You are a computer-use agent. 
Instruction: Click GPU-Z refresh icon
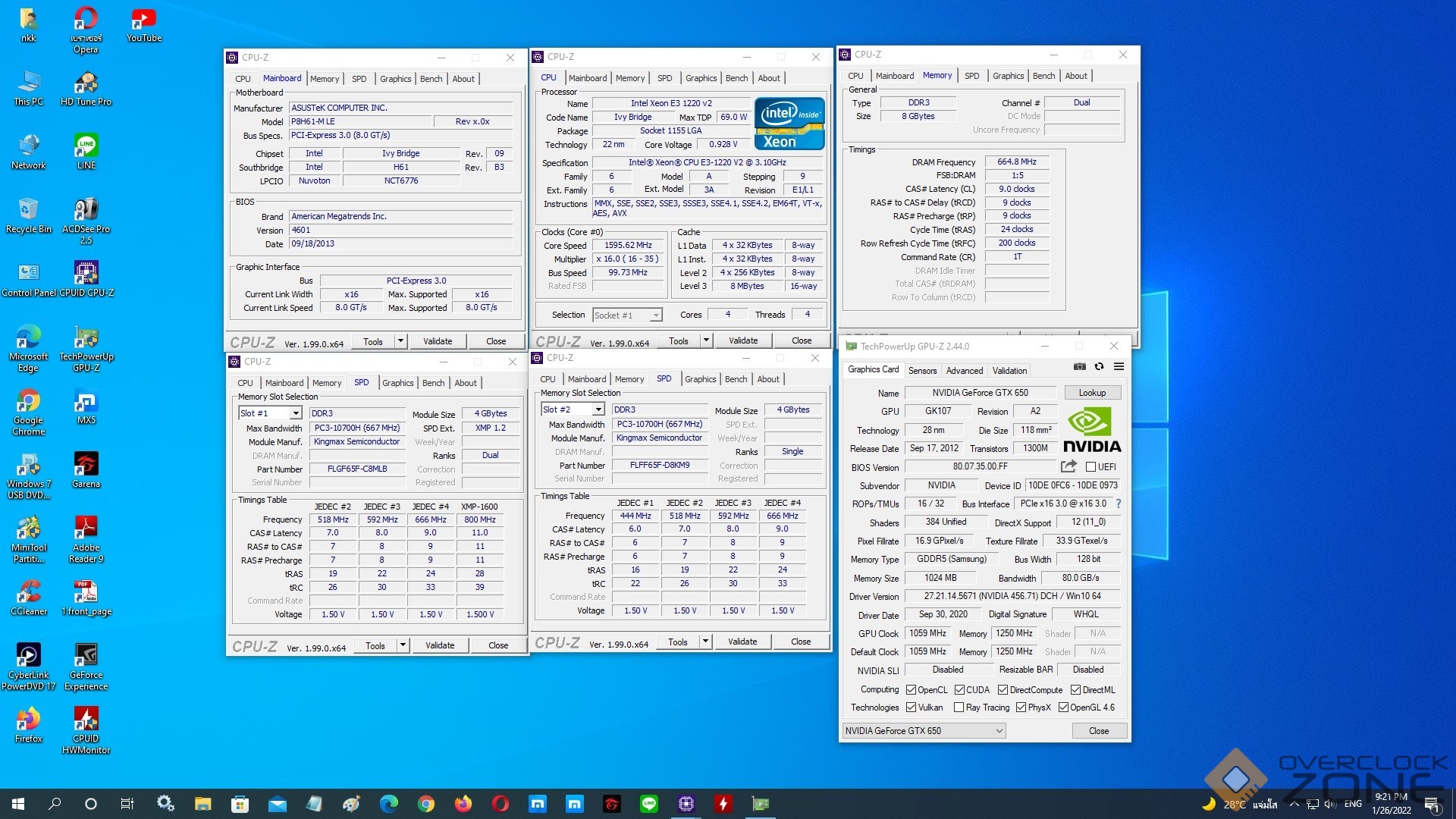click(x=1099, y=367)
